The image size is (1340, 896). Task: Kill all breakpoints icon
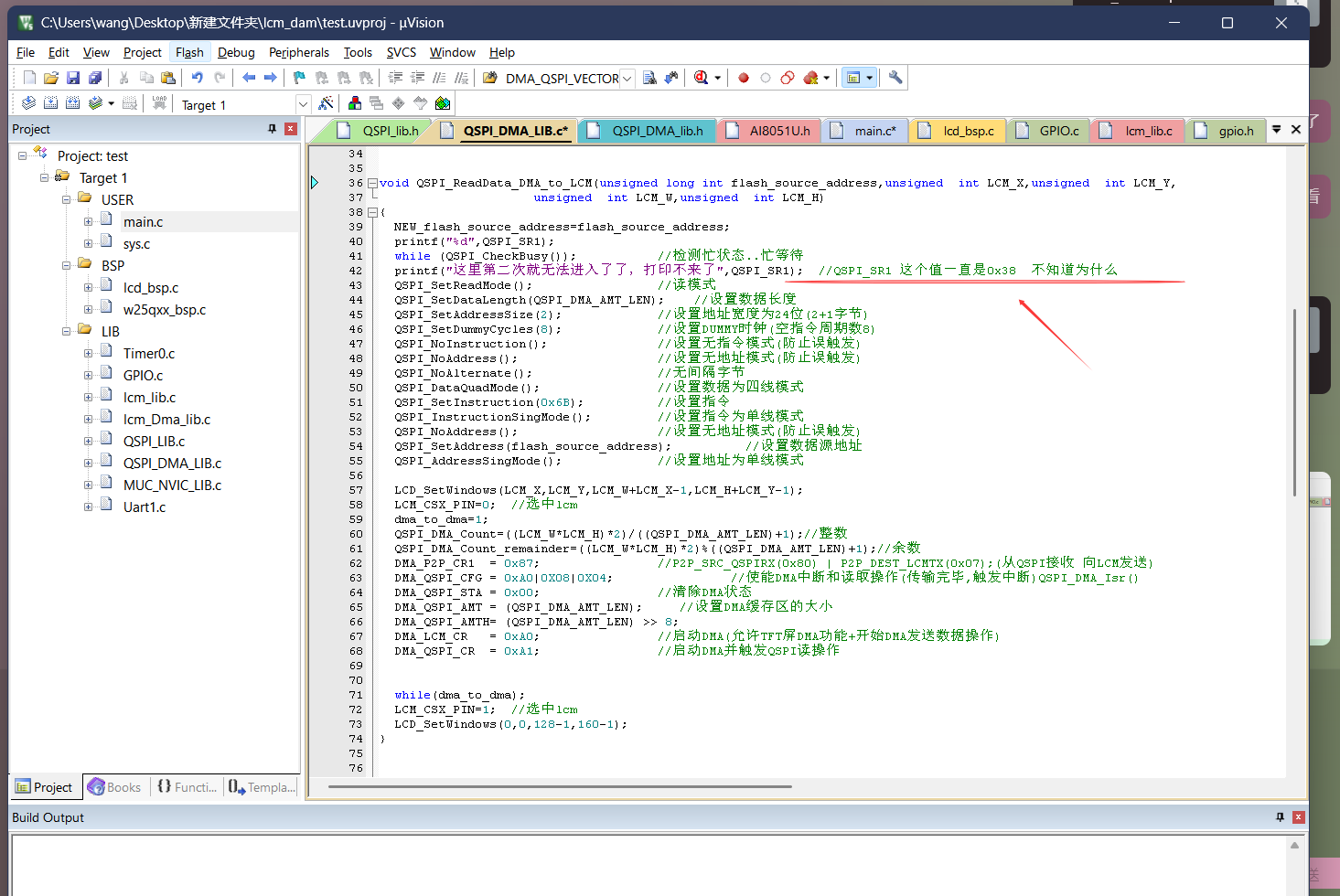point(810,78)
